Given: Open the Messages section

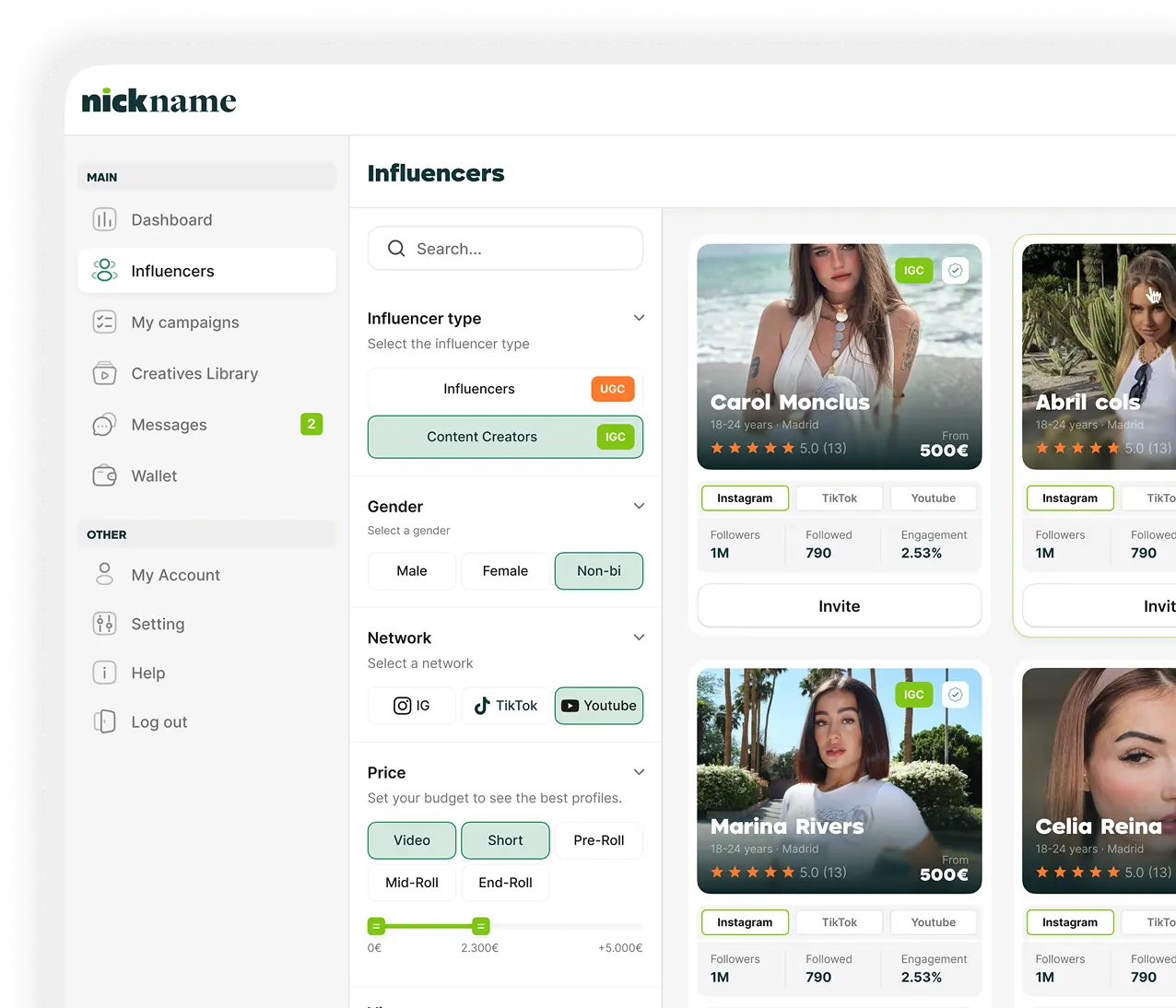Looking at the screenshot, I should (x=207, y=425).
